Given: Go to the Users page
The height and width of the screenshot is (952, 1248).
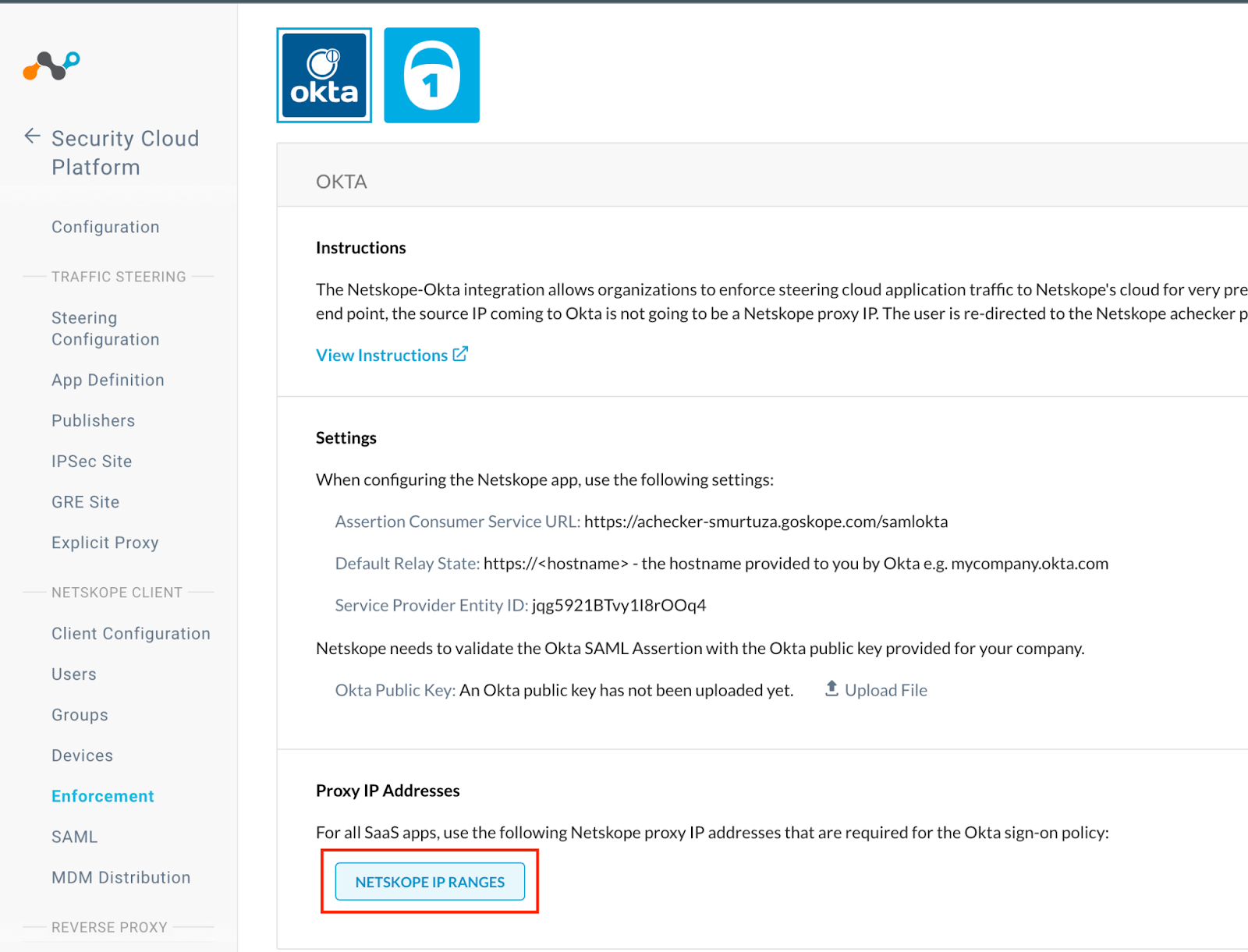Looking at the screenshot, I should coord(74,674).
